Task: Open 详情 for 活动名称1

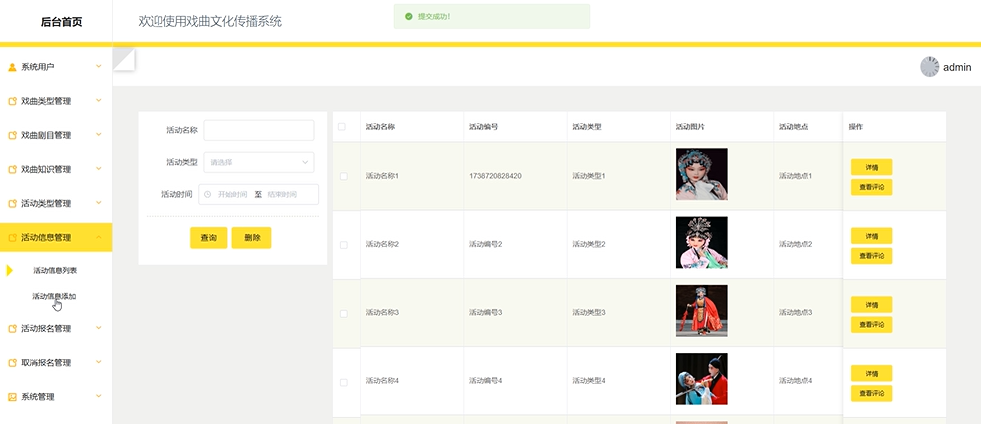Action: 871,167
